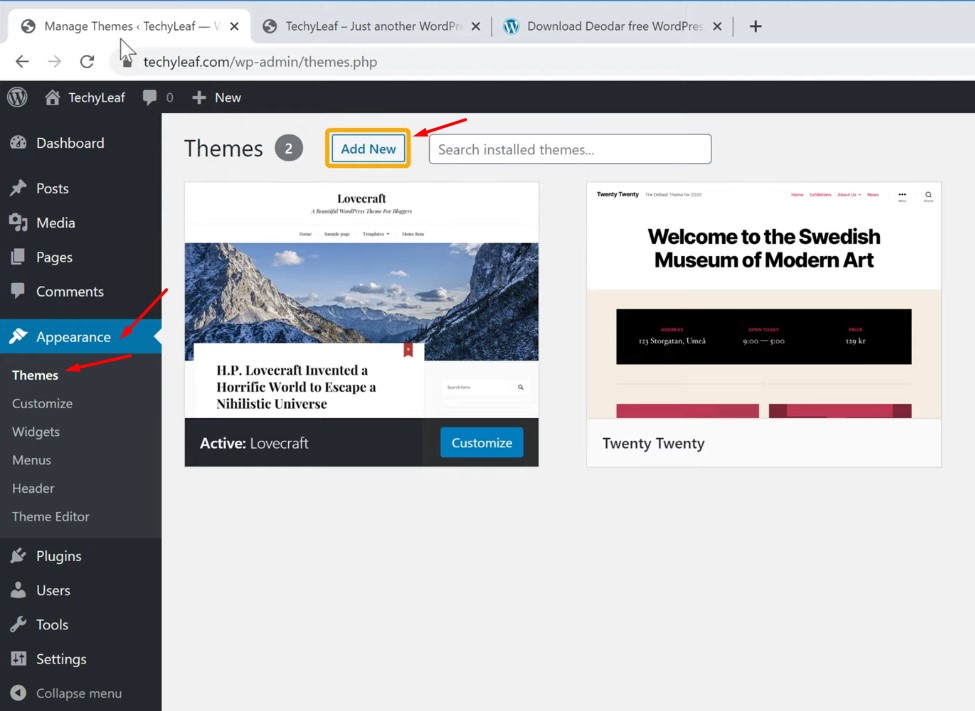
Task: Click the WordPress logo in the admin bar
Action: click(16, 97)
